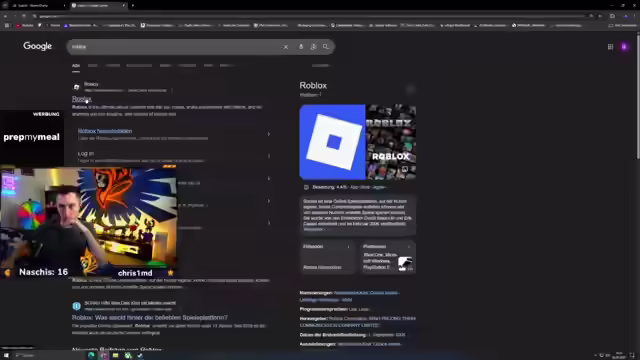Image resolution: width=640 pixels, height=360 pixels.
Task: Open the 'Roblox: Was steckt hinter der beliebten Spieleplattform?' result
Action: click(x=150, y=318)
